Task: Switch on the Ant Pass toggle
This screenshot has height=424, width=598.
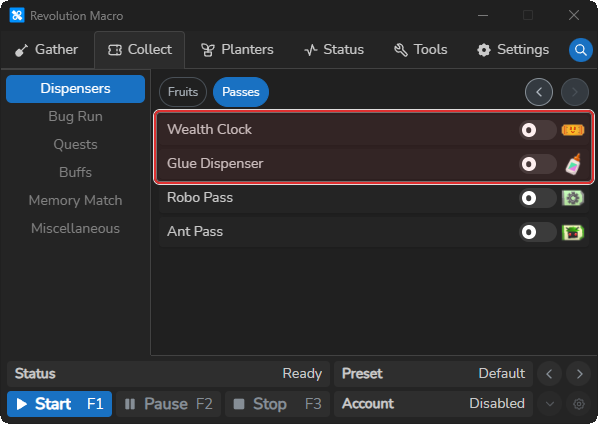Action: pos(537,232)
